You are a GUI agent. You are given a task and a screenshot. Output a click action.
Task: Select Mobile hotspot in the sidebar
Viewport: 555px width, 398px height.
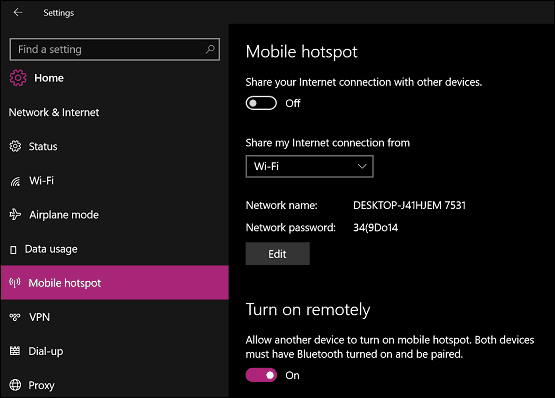[115, 283]
